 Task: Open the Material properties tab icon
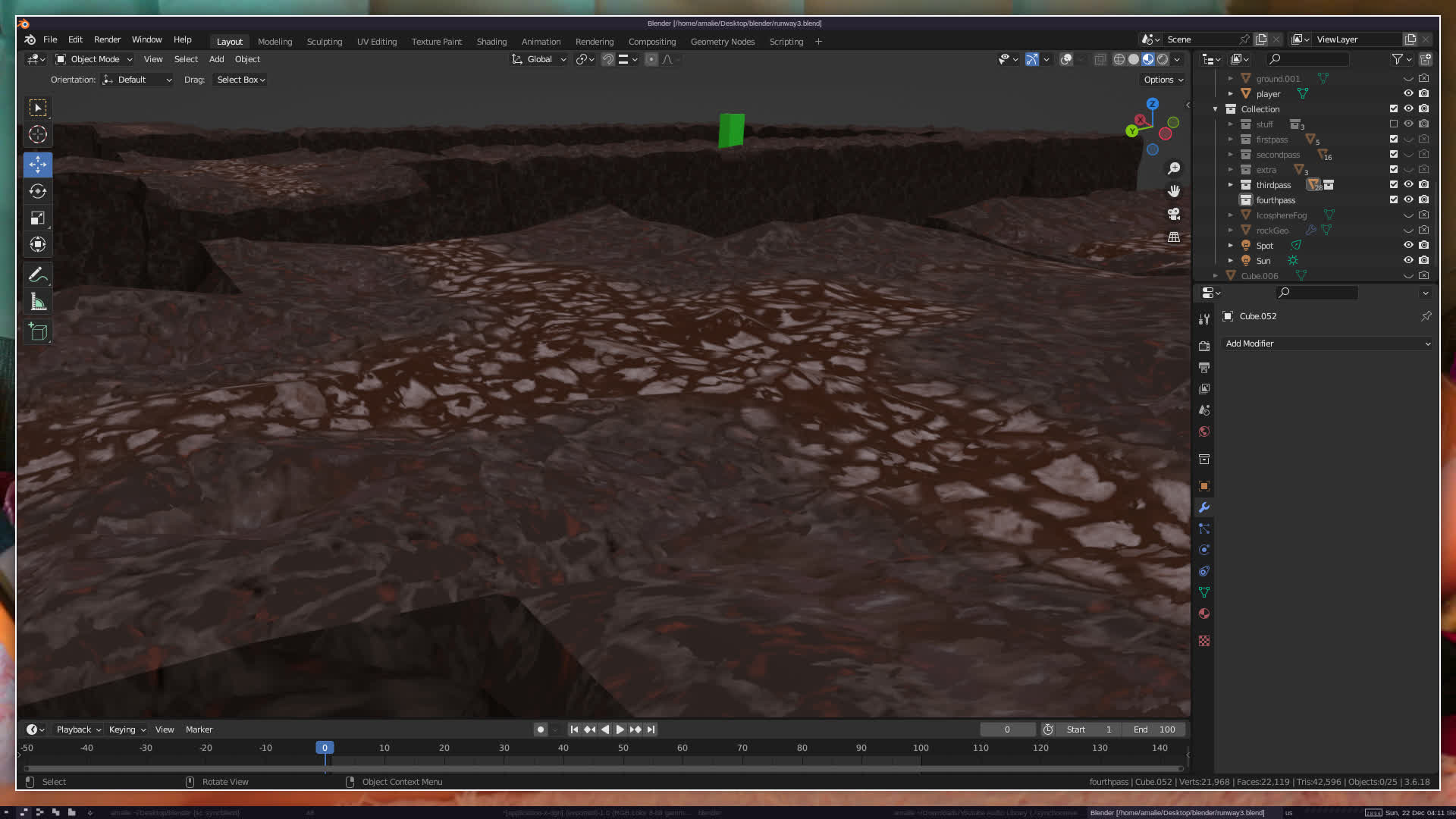1204,613
